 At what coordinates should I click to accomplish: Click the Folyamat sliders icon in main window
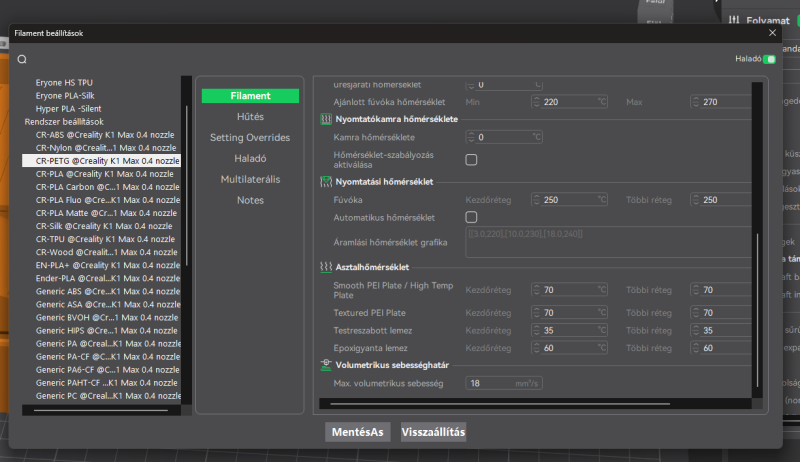(734, 20)
